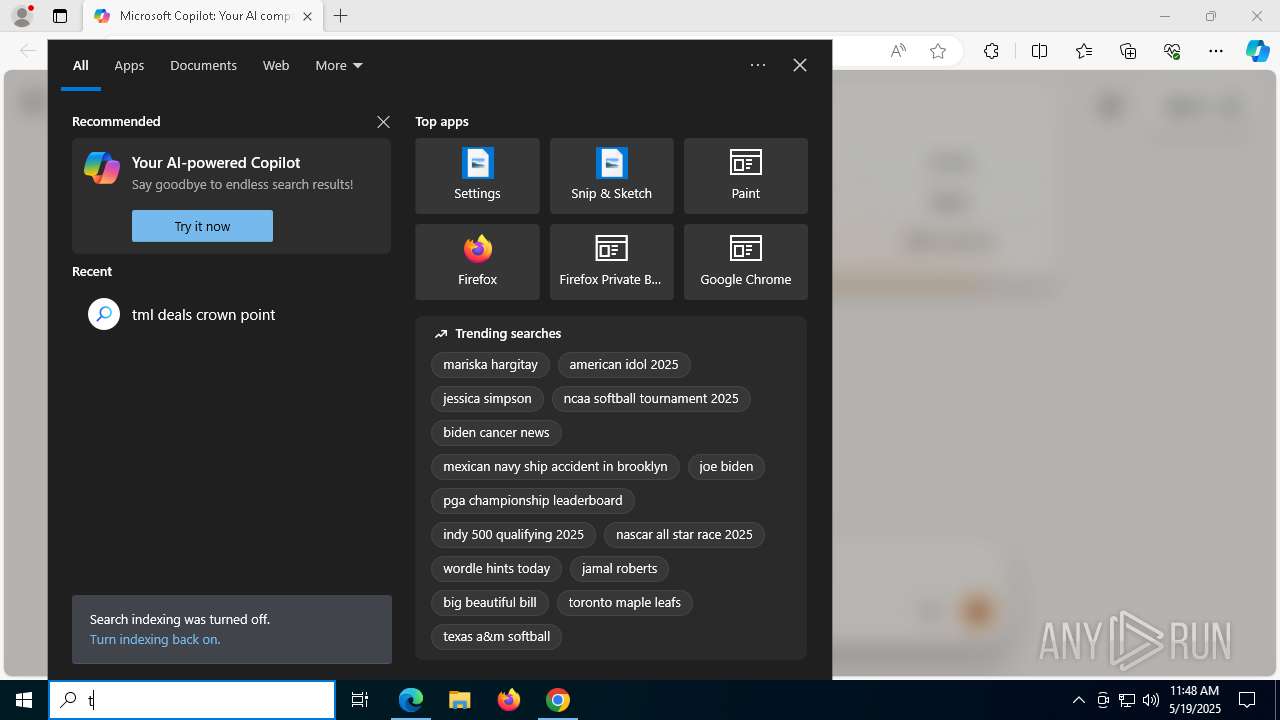The image size is (1280, 720).
Task: Search ncaa softball tournament 2025
Action: (x=651, y=399)
